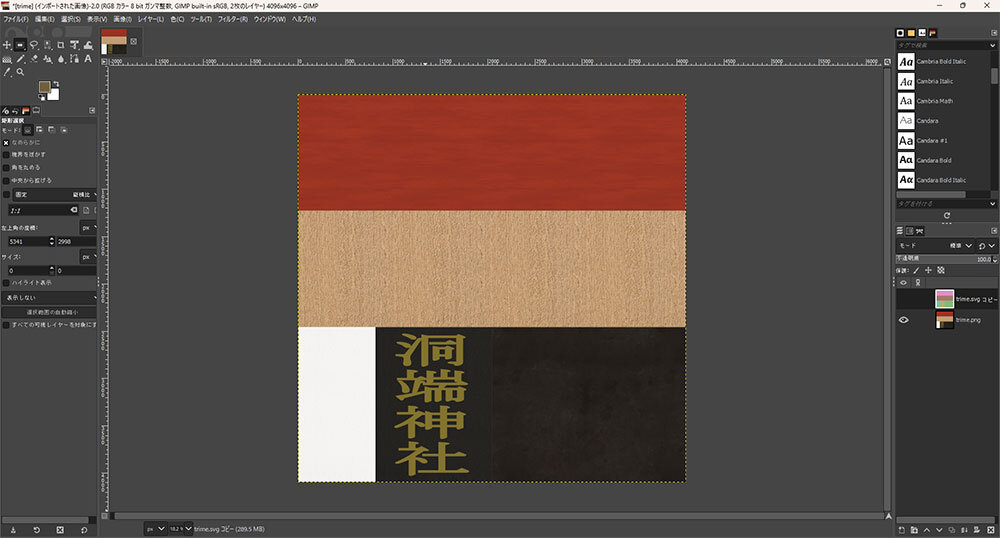Viewport: 1000px width, 538px height.
Task: Select the Crop tool
Action: pyautogui.click(x=61, y=45)
